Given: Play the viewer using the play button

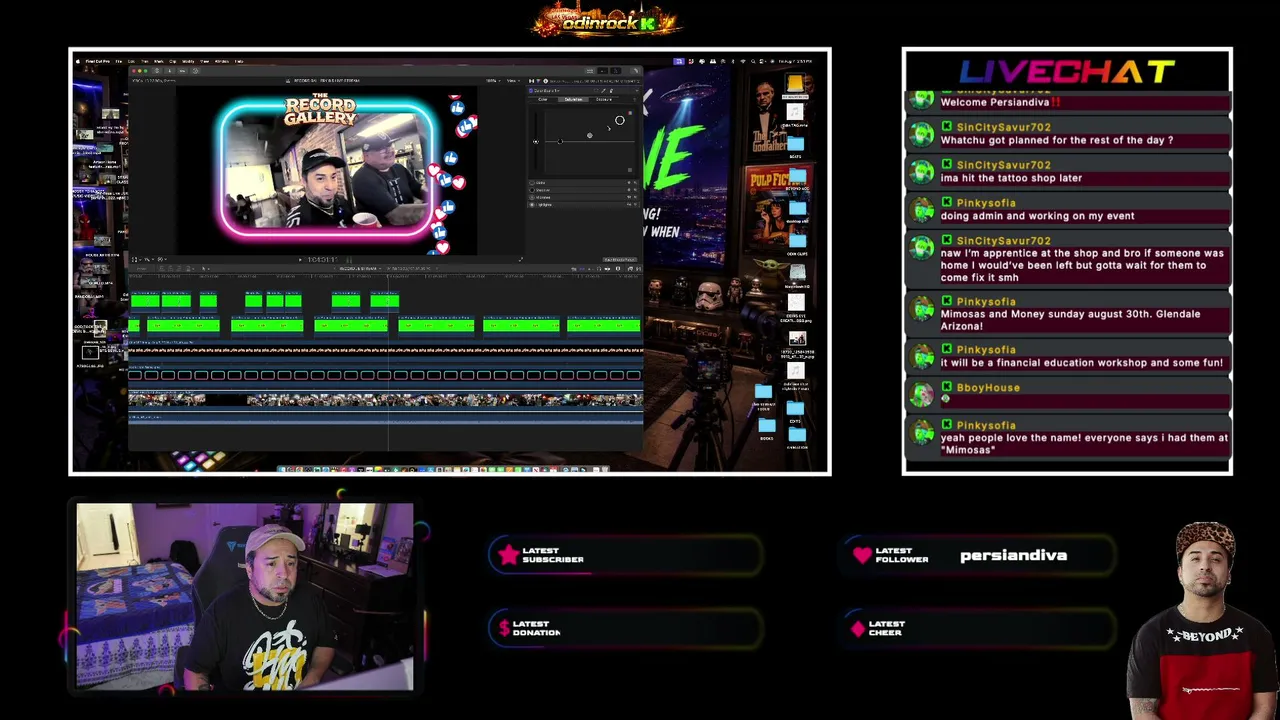Looking at the screenshot, I should click(x=300, y=259).
